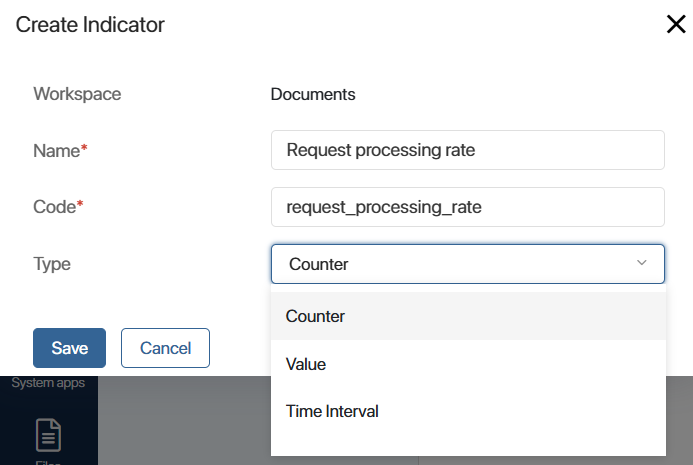Close the Create Indicator dialog
The width and height of the screenshot is (693, 465).
tap(676, 24)
